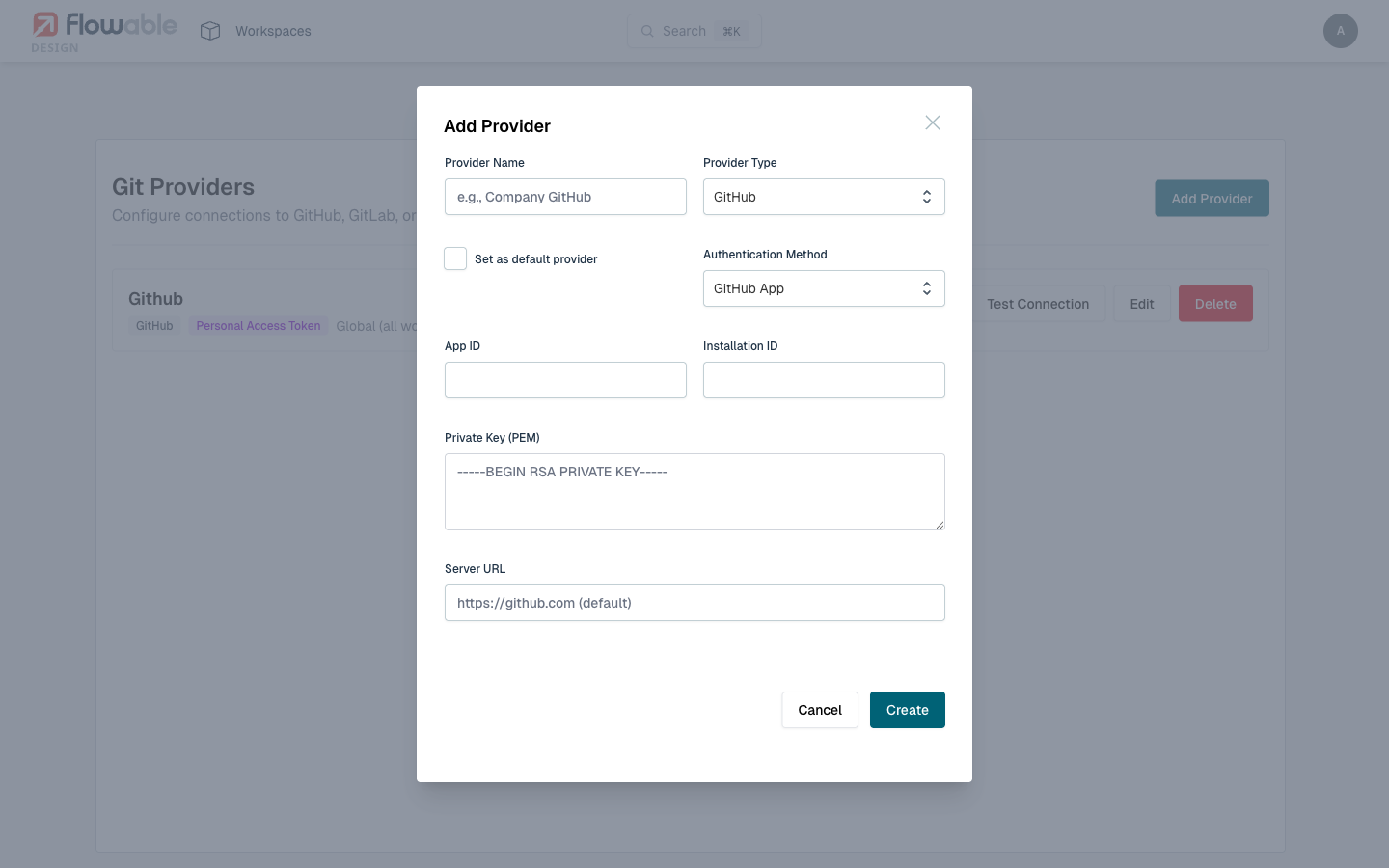Click the Add Provider button behind the dialog
Image resolution: width=1389 pixels, height=868 pixels.
click(1212, 199)
